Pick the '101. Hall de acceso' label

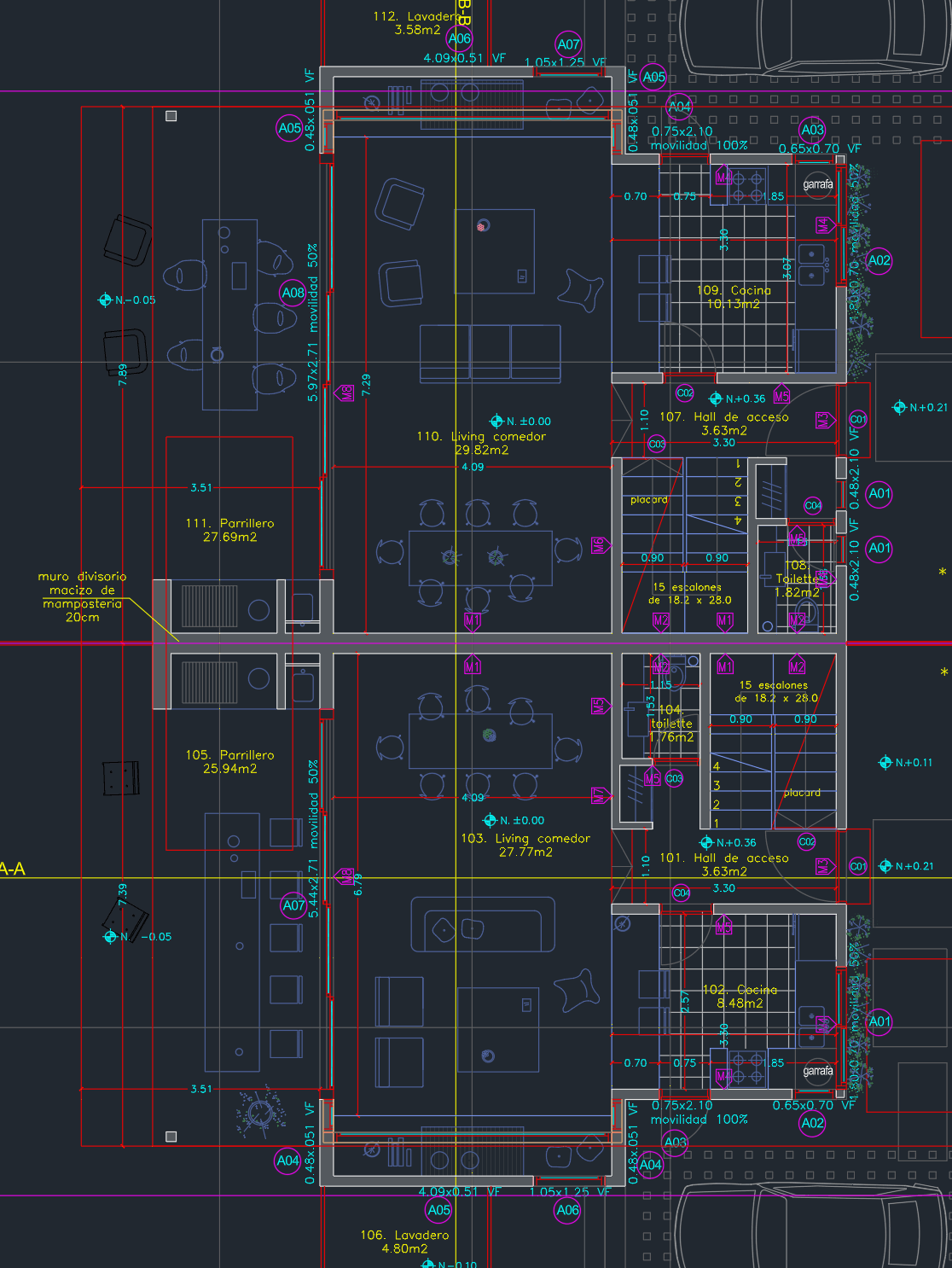click(x=724, y=858)
